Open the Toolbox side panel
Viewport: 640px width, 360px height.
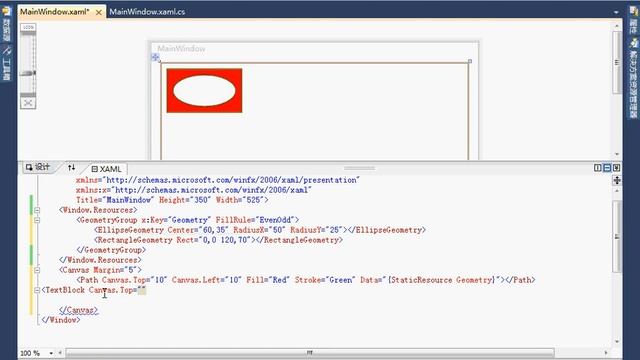click(x=6, y=63)
